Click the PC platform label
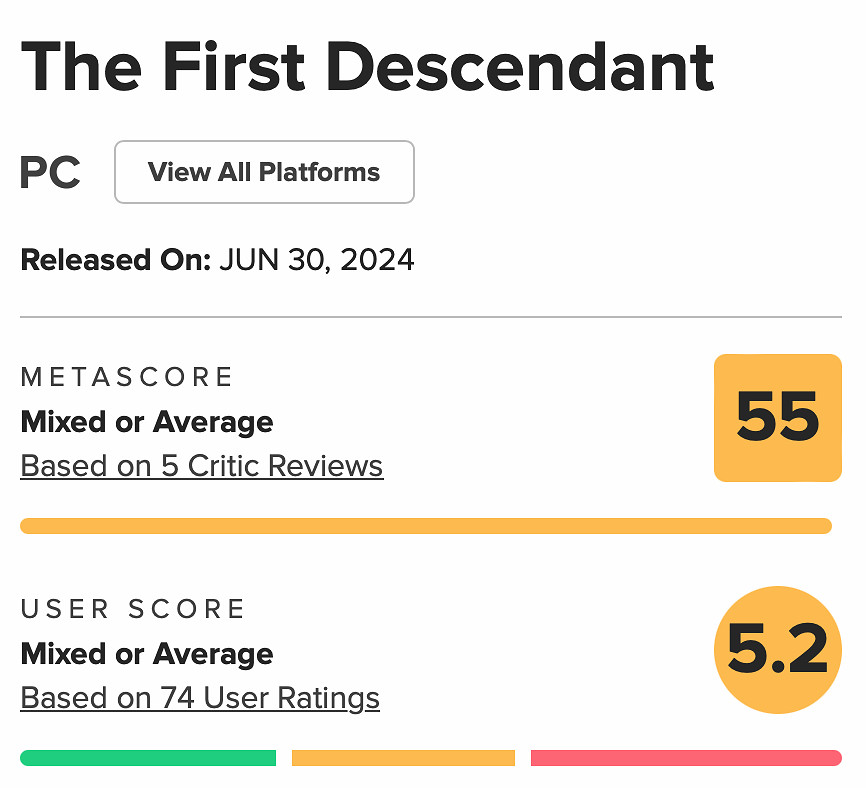Viewport: 866px width, 788px height. point(50,173)
